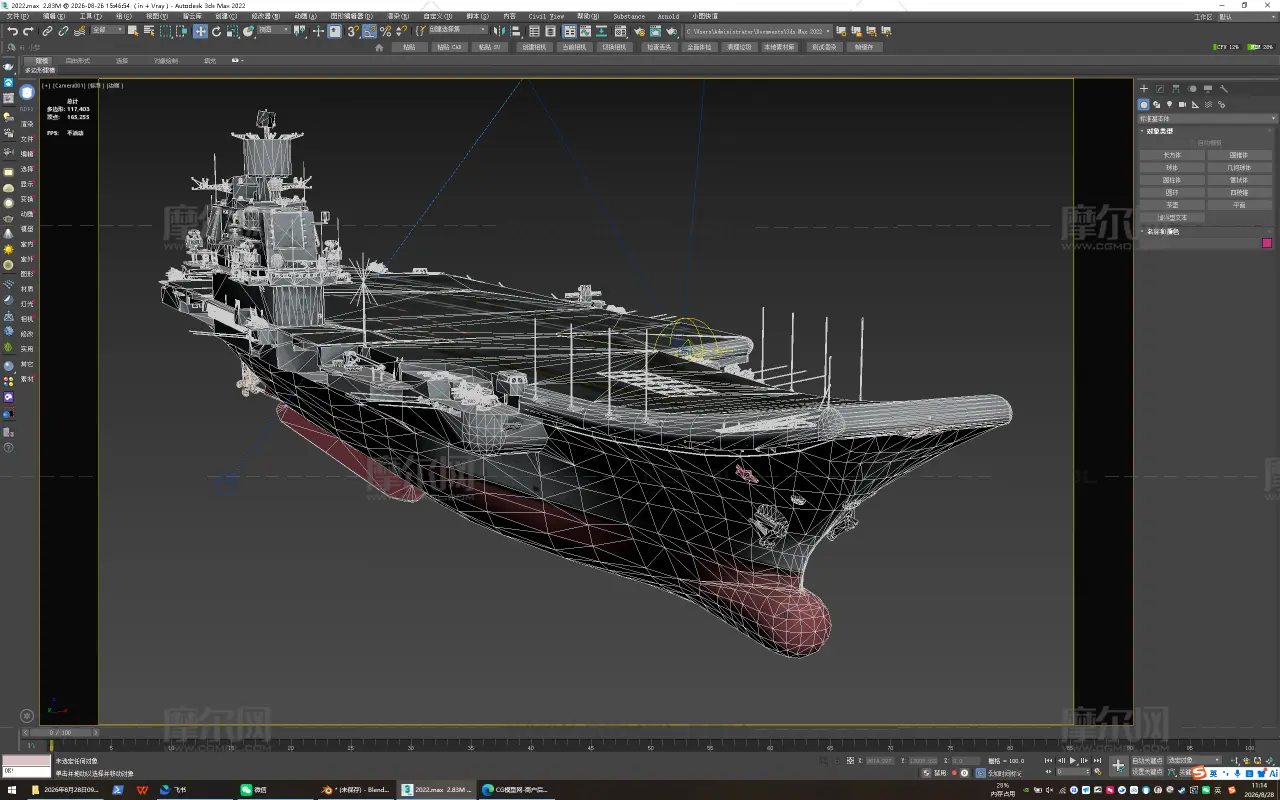The image size is (1280, 800).
Task: Click the Select Object arrow tool
Action: tap(134, 31)
